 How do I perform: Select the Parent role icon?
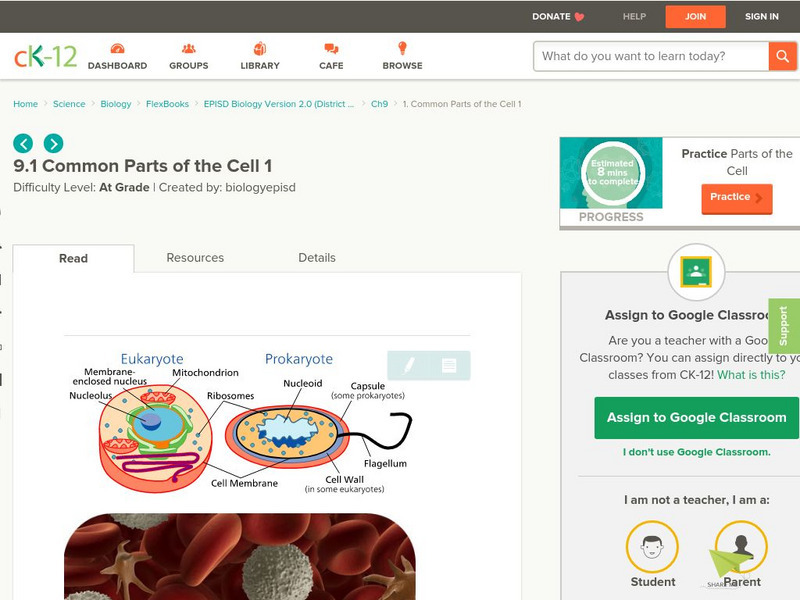741,548
